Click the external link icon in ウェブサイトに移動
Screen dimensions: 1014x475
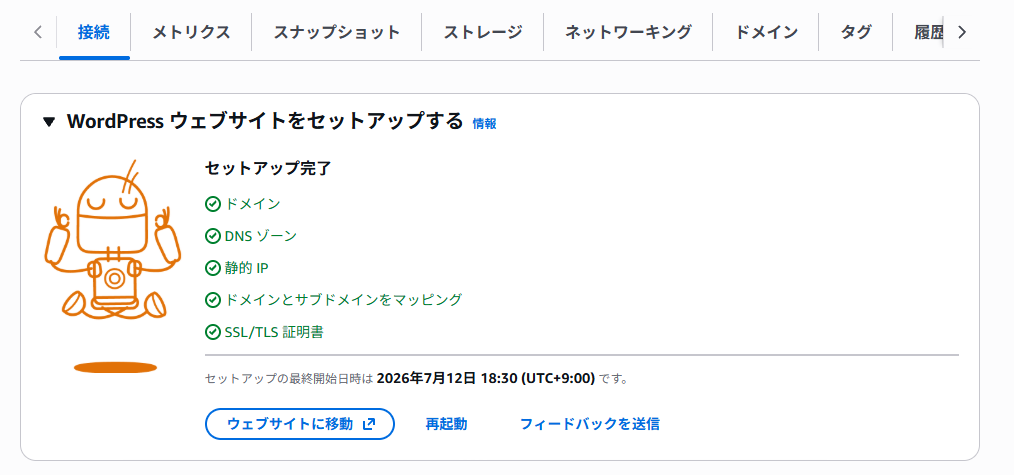click(369, 424)
